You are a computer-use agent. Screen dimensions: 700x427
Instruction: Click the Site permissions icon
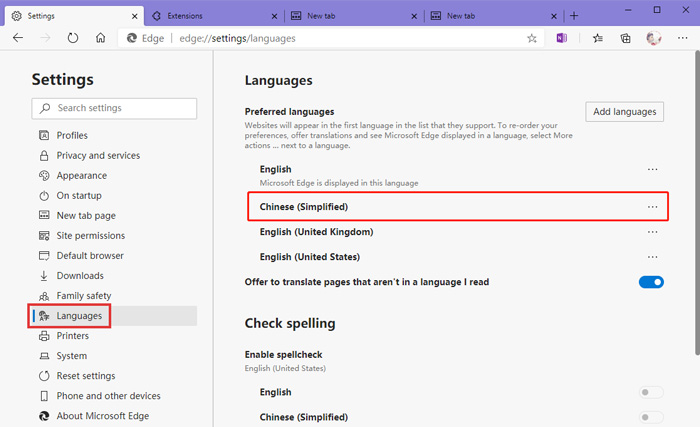pyautogui.click(x=44, y=235)
